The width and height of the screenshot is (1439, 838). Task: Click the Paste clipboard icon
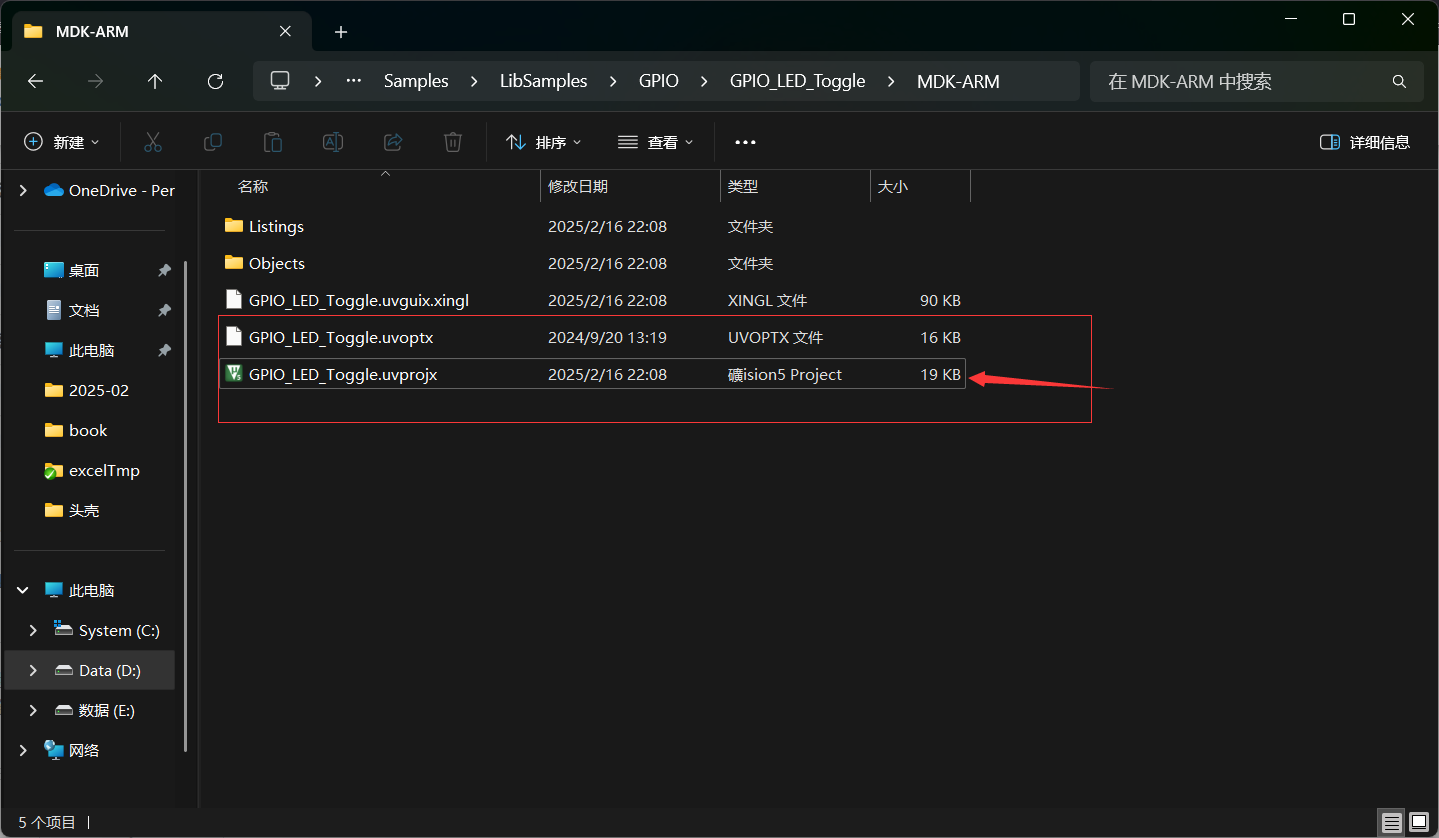pos(272,142)
